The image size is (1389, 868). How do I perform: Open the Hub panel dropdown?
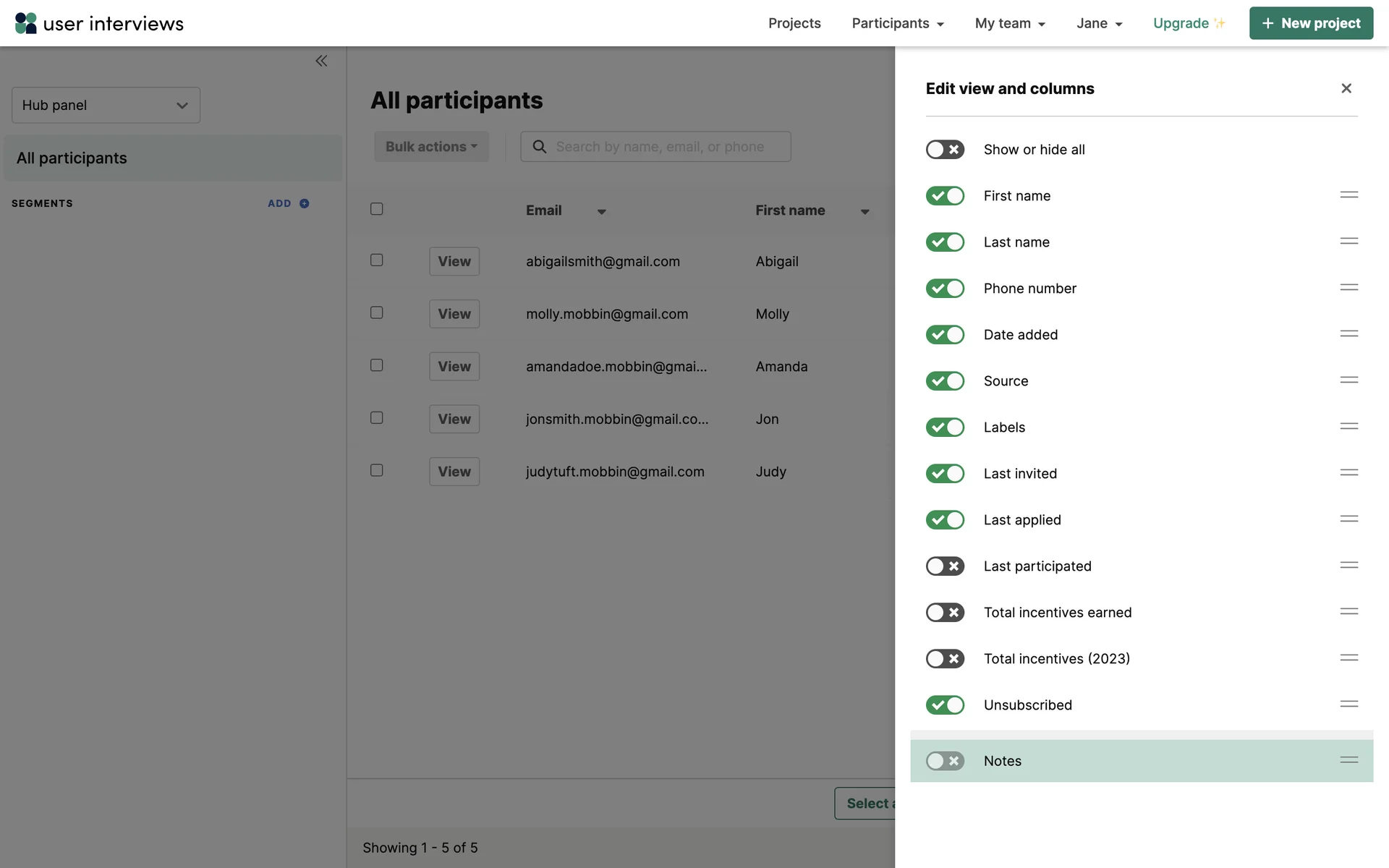[106, 106]
